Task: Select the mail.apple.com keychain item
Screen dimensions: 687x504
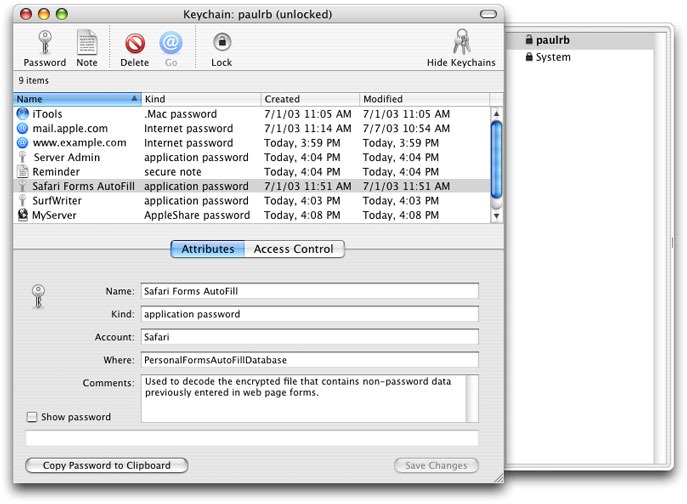Action: coord(70,129)
